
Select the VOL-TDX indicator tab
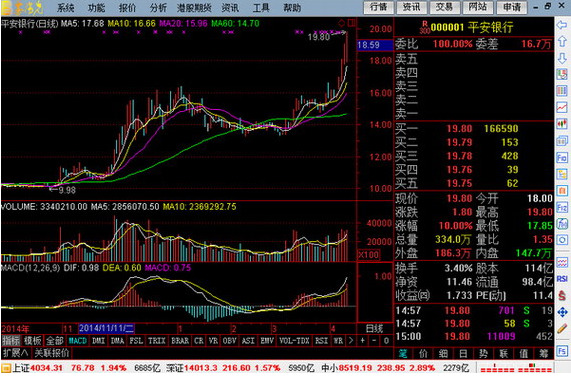click(x=294, y=341)
